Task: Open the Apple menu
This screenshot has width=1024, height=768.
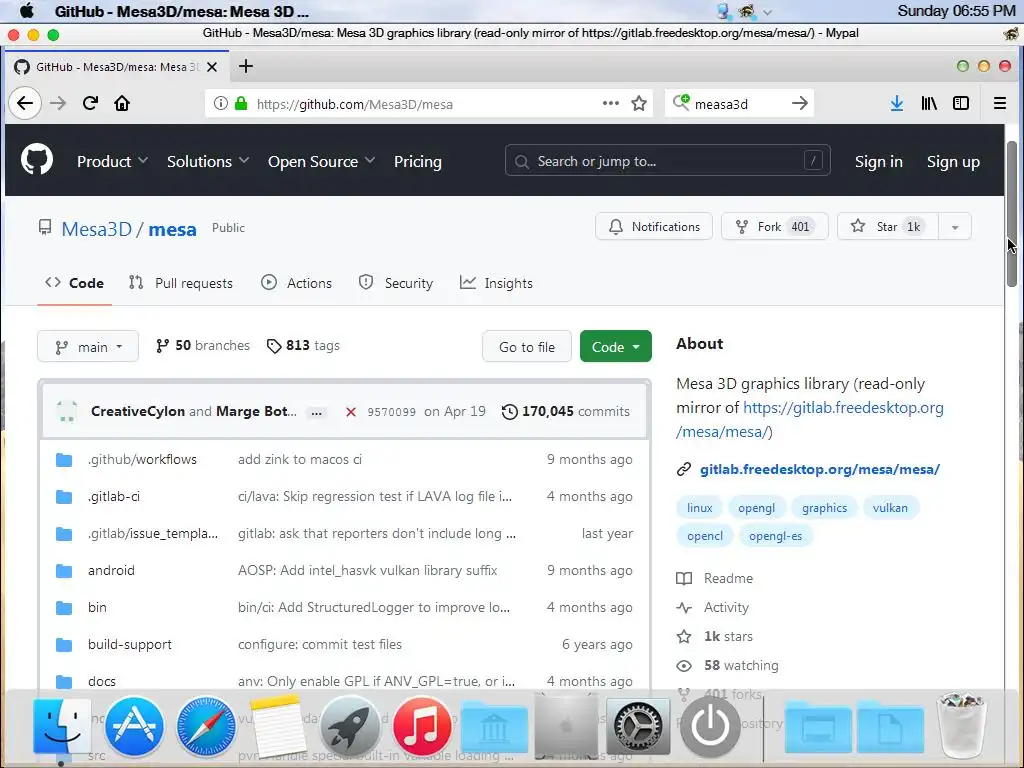Action: point(27,11)
